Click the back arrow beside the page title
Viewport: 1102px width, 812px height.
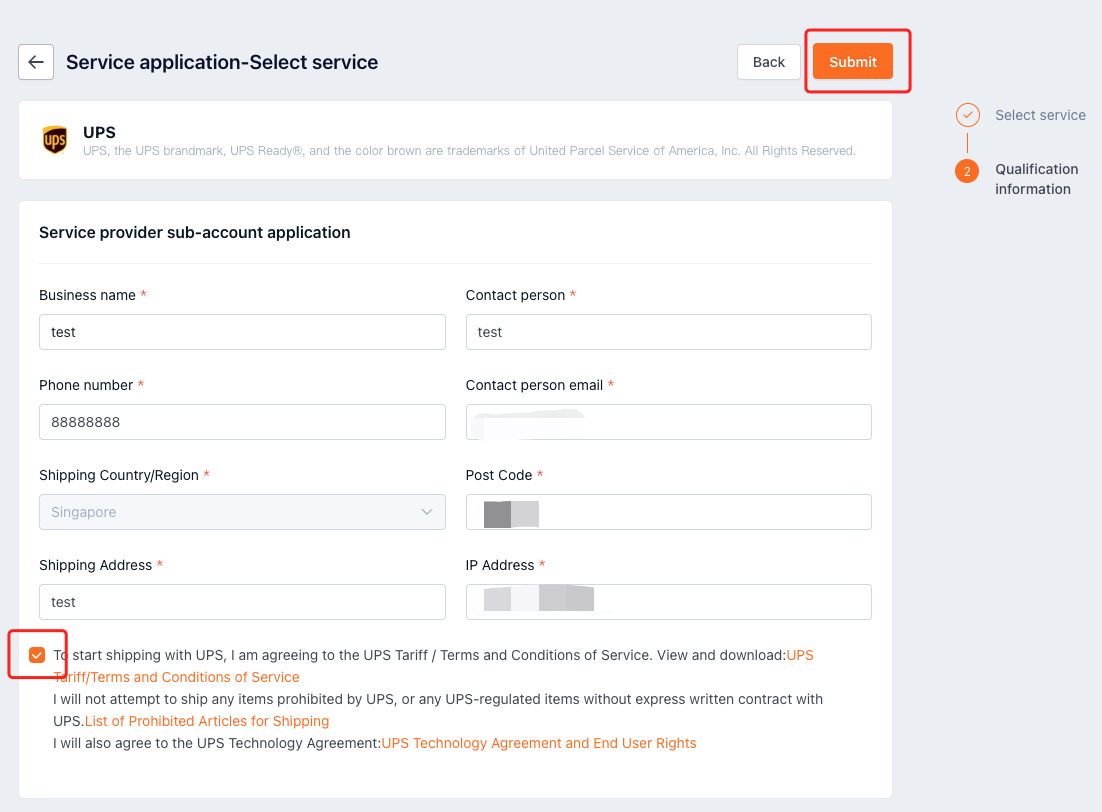click(x=35, y=61)
